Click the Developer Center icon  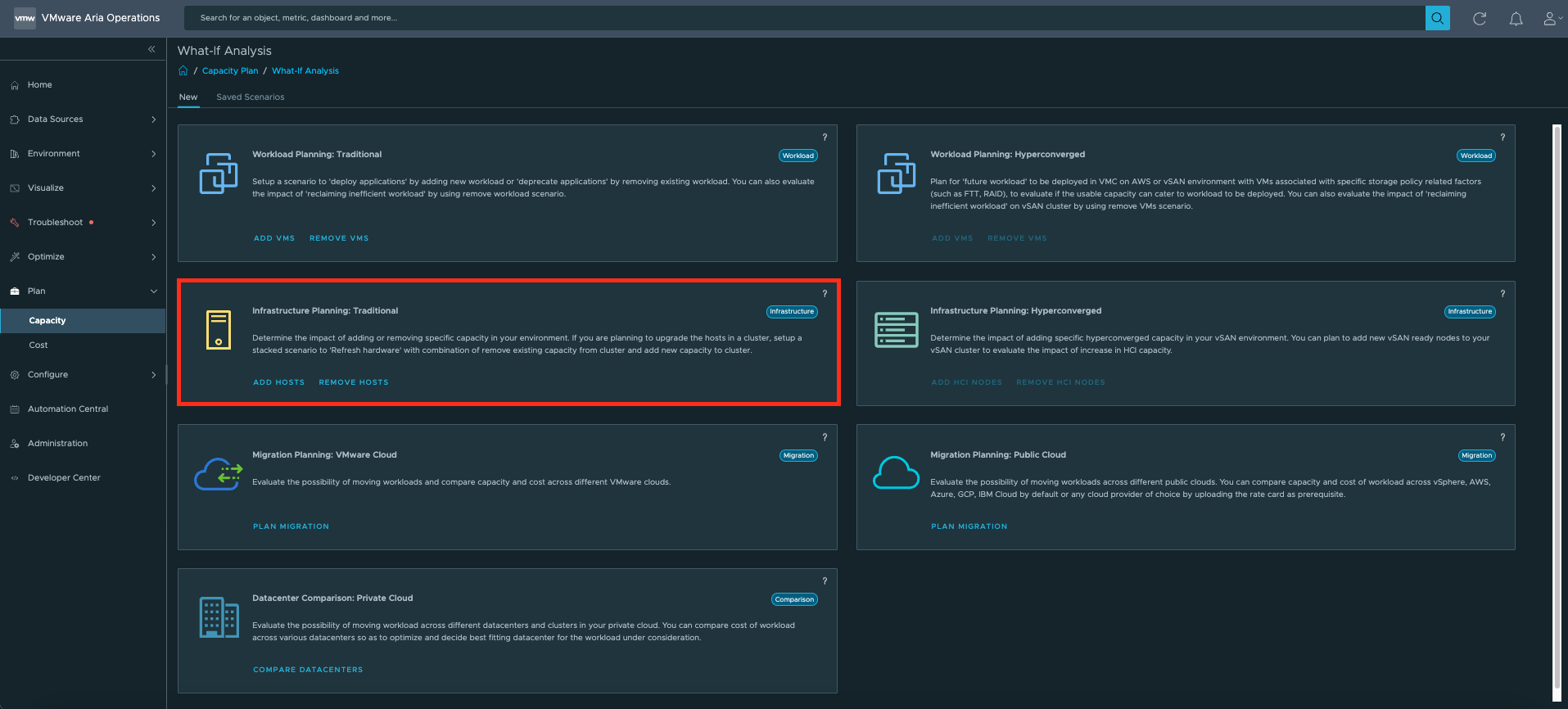point(15,478)
